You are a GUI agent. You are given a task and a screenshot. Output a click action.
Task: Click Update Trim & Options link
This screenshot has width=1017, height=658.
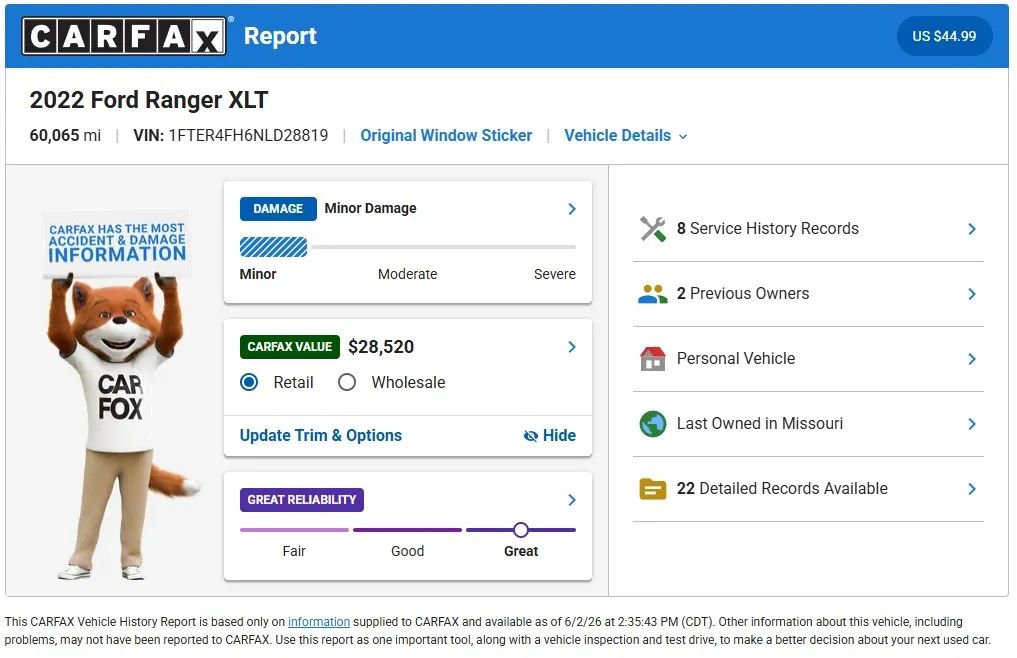(x=320, y=435)
